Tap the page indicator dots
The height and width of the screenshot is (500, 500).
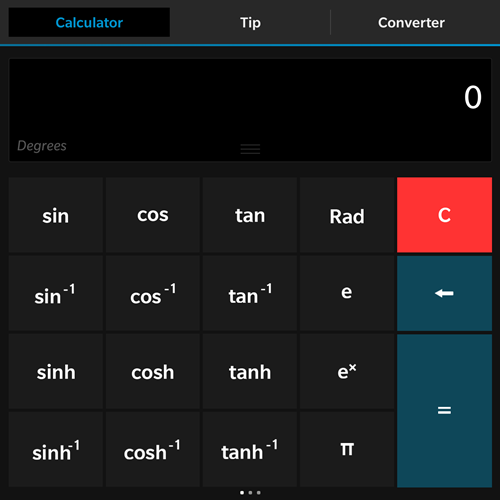coord(250,492)
